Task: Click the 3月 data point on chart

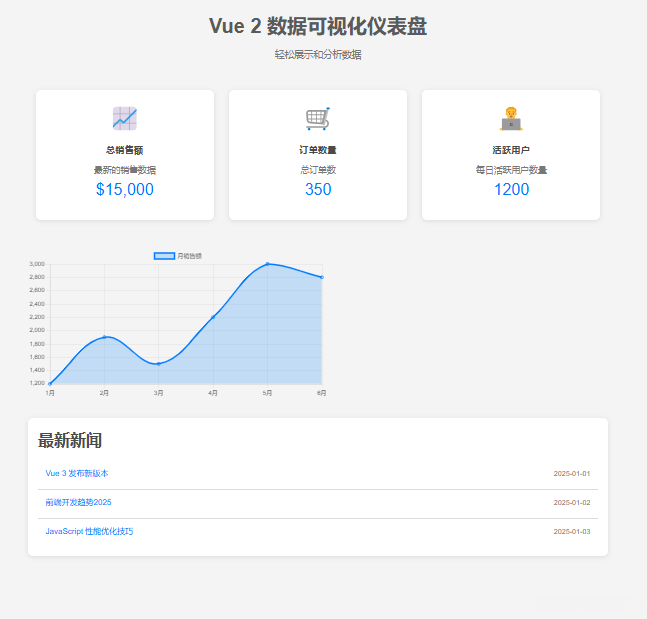Action: click(x=158, y=364)
